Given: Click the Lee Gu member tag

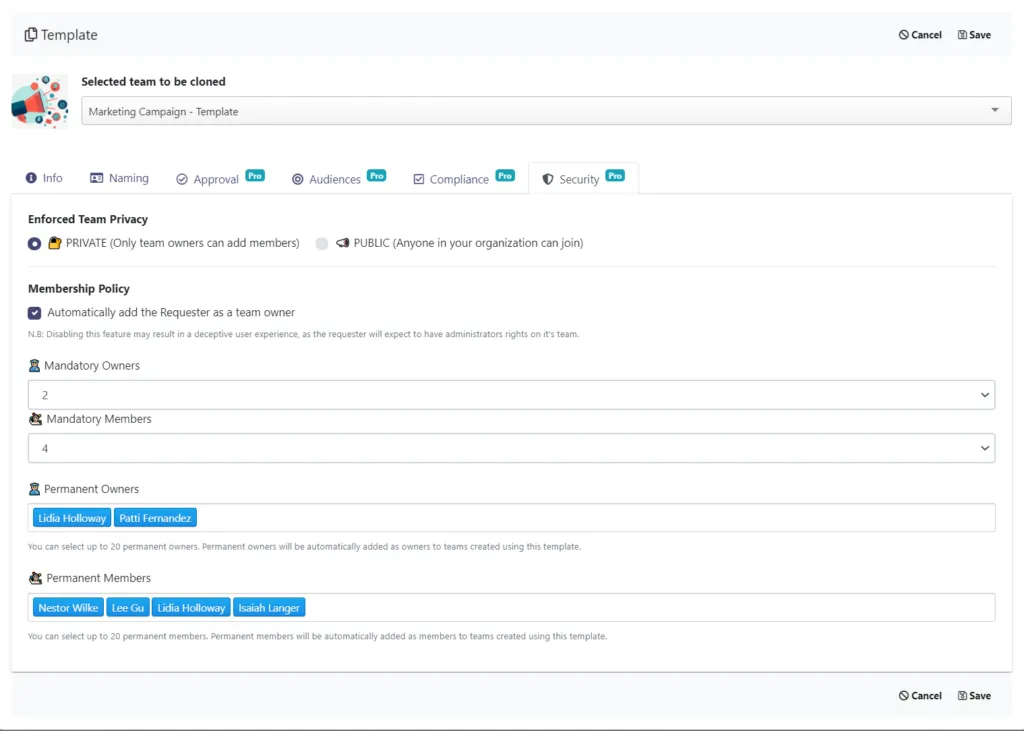Looking at the screenshot, I should tap(127, 608).
